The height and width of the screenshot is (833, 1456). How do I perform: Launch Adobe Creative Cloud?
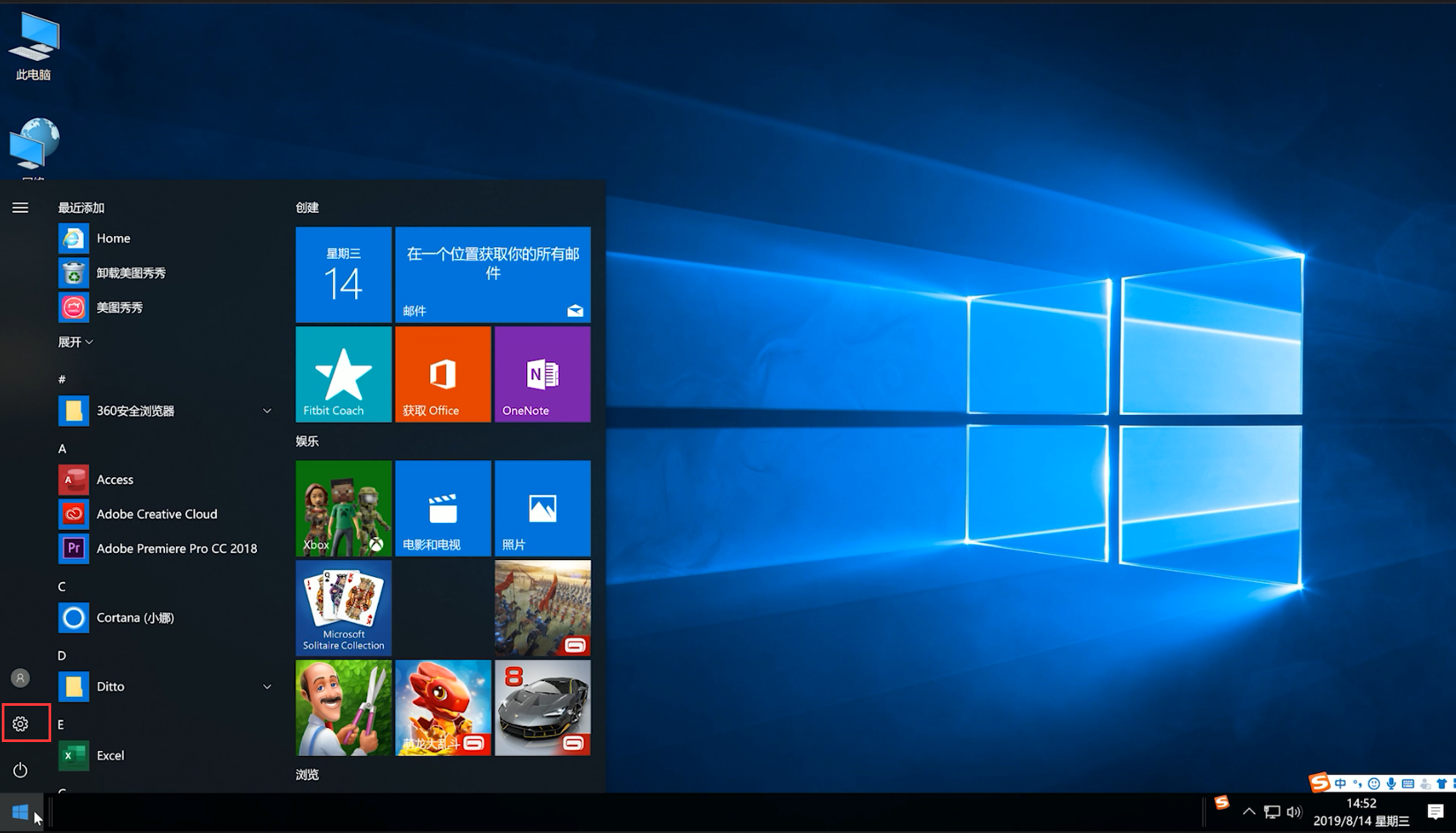(x=165, y=514)
